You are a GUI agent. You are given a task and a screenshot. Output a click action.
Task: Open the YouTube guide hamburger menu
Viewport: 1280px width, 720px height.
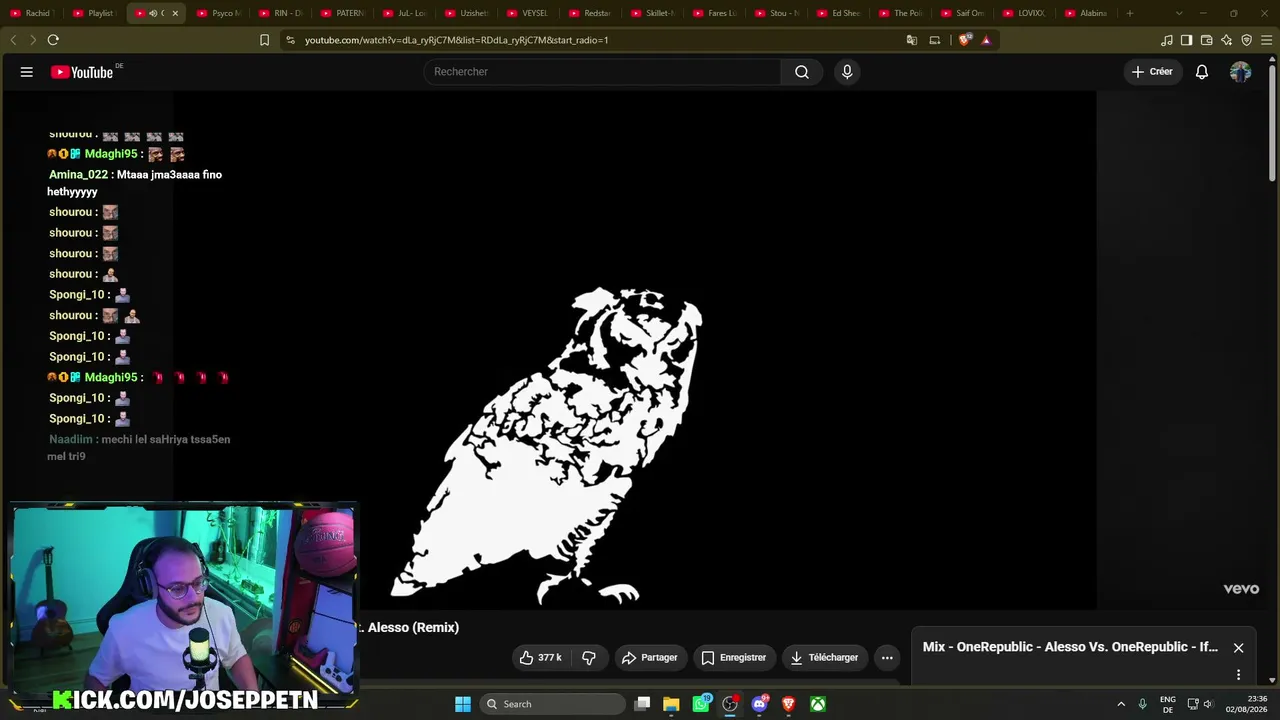pos(27,72)
